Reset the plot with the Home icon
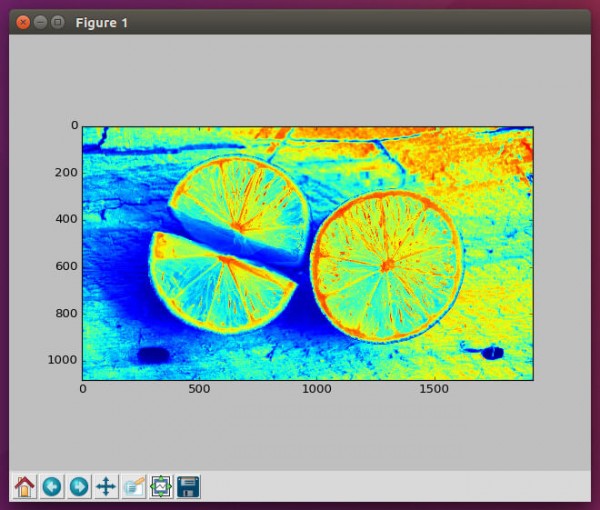600x510 pixels. tap(24, 487)
